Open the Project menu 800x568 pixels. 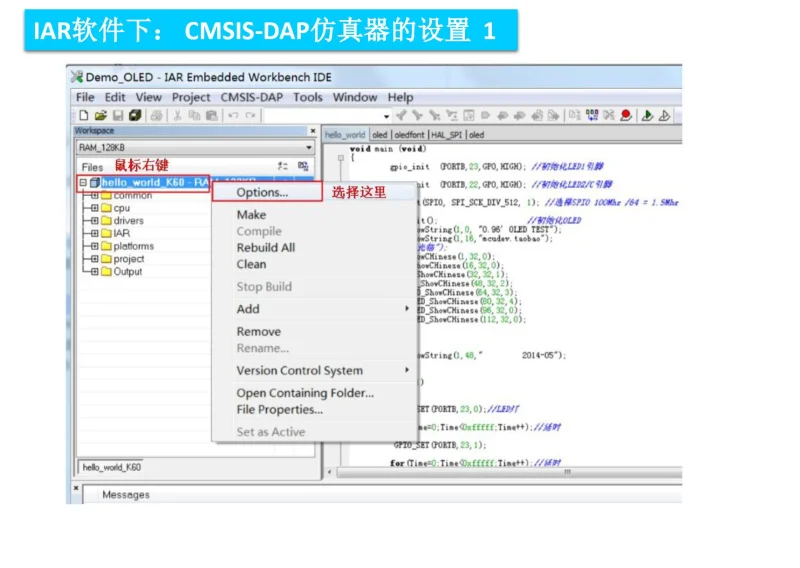point(191,97)
